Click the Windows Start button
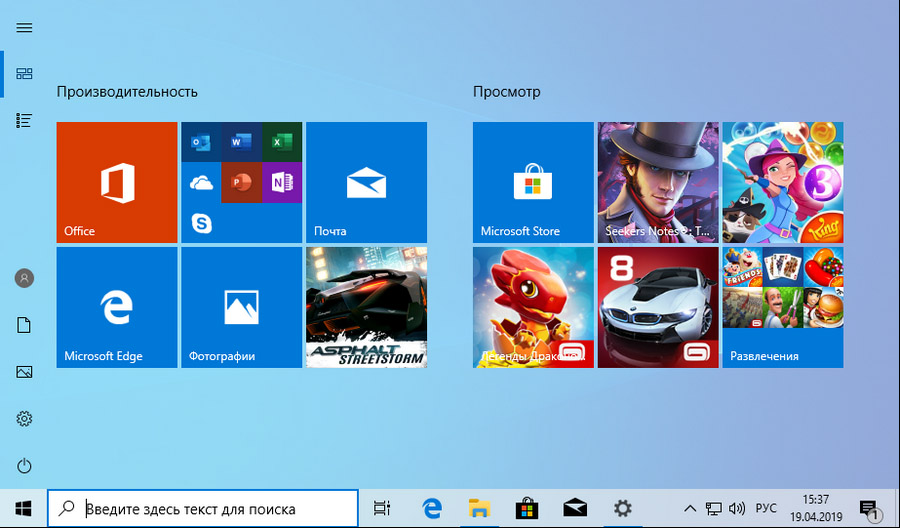 (24, 508)
